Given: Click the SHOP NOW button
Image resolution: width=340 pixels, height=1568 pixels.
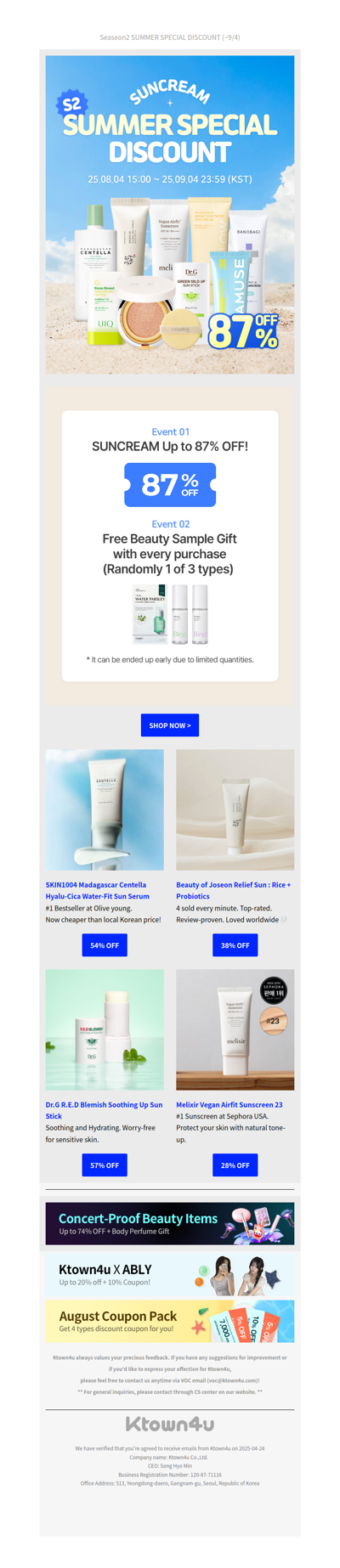Looking at the screenshot, I should click(x=170, y=725).
